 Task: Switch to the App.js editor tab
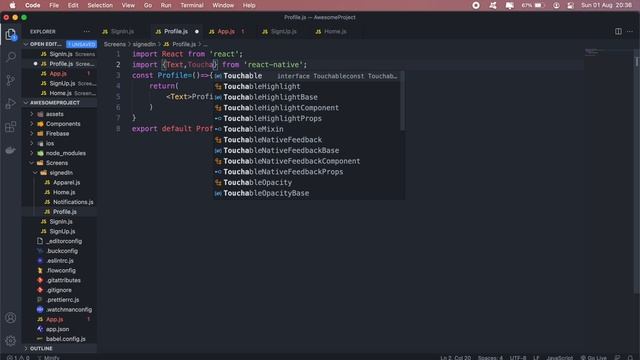click(x=227, y=31)
